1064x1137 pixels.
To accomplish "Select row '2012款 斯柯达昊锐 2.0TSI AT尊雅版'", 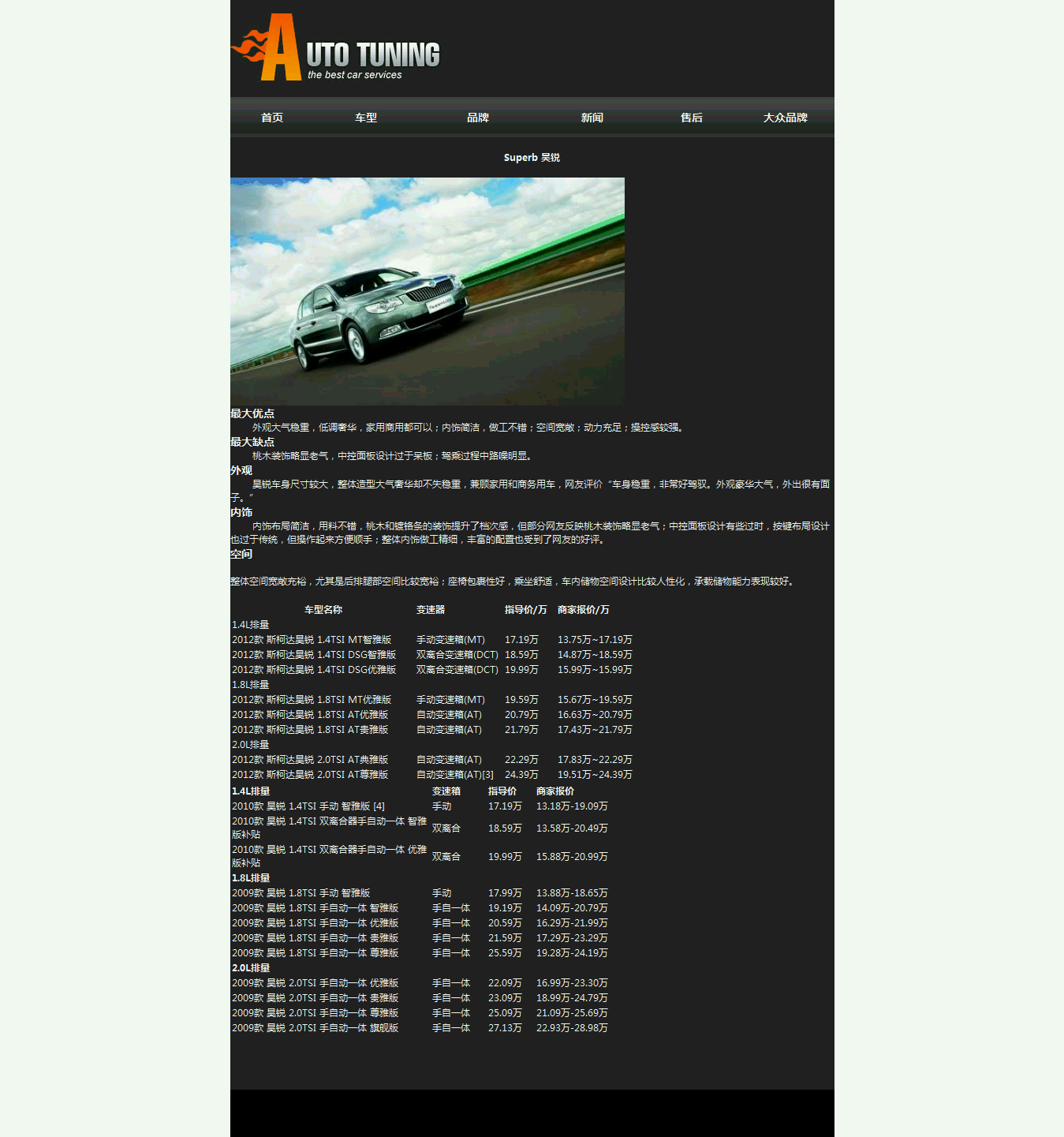I will 432,775.
